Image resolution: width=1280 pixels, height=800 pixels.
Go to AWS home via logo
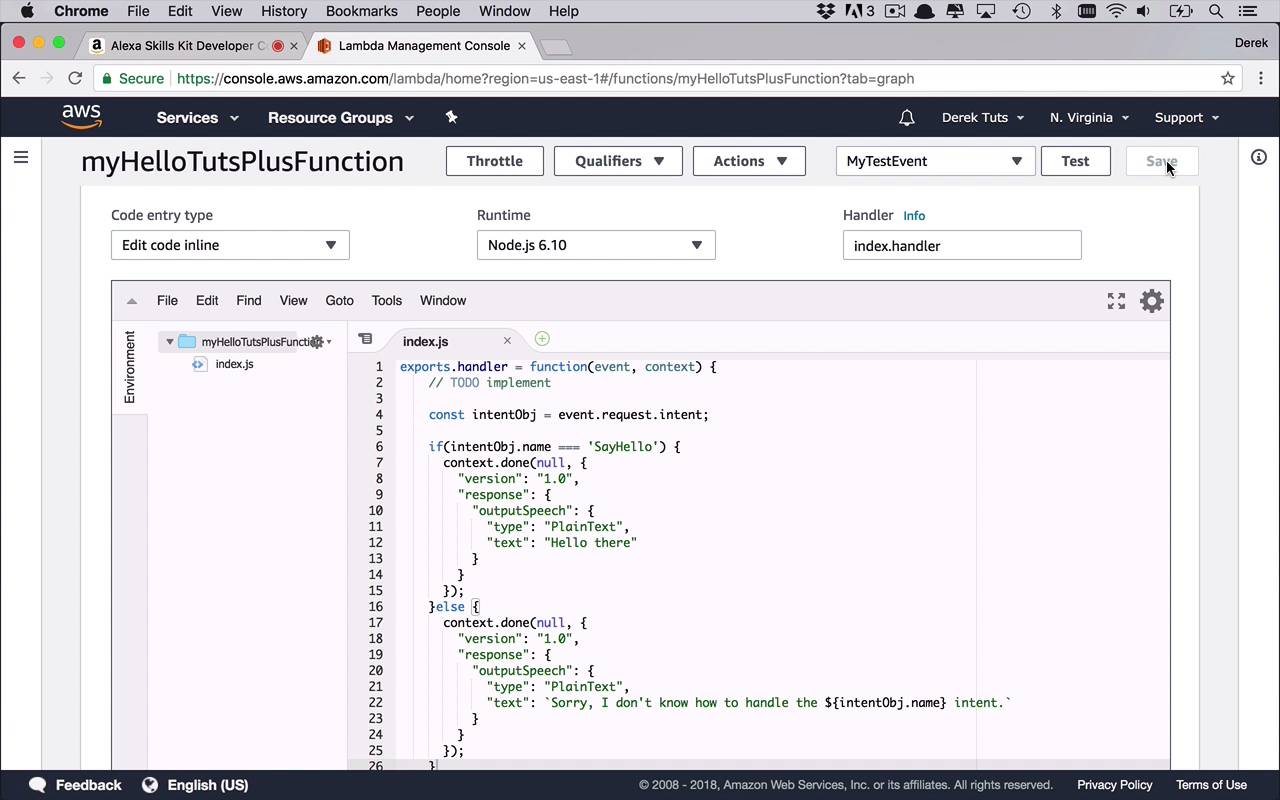tap(82, 117)
